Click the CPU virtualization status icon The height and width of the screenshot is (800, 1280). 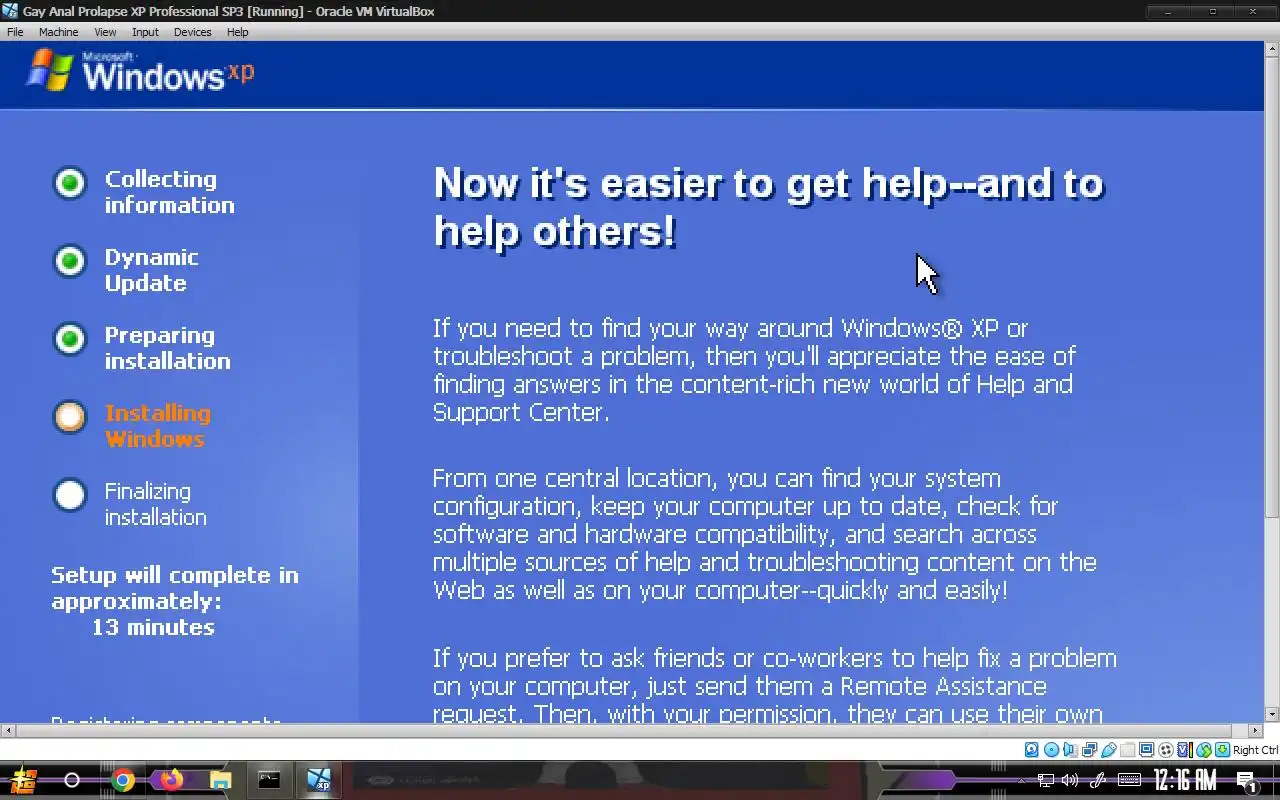pyautogui.click(x=1184, y=750)
